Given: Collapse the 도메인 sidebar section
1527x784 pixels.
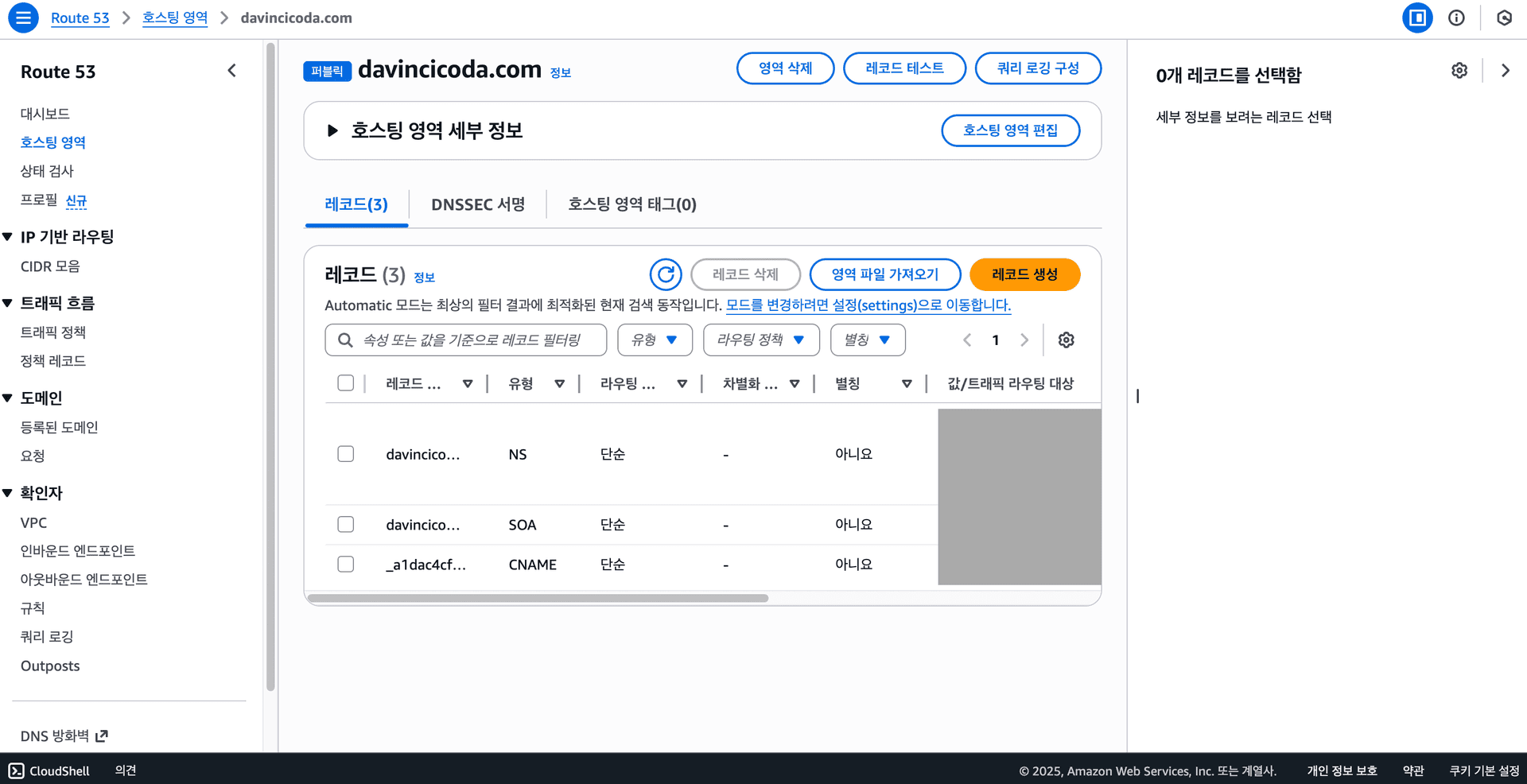Looking at the screenshot, I should (10, 398).
